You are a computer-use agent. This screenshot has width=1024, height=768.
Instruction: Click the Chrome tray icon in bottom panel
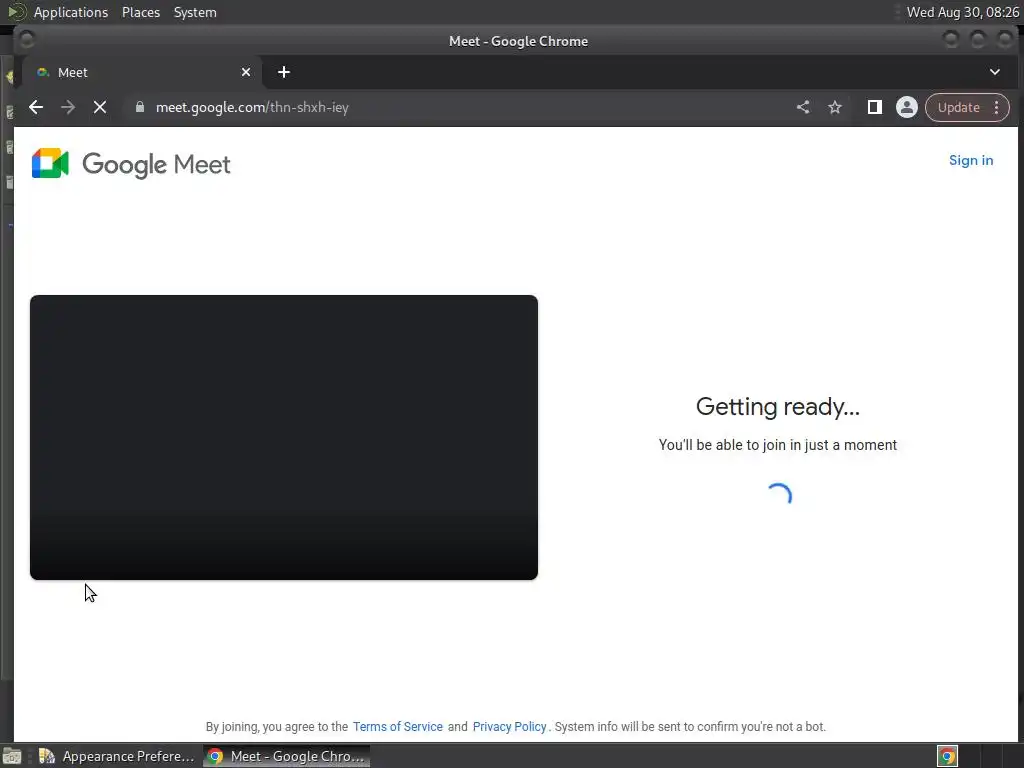(947, 756)
